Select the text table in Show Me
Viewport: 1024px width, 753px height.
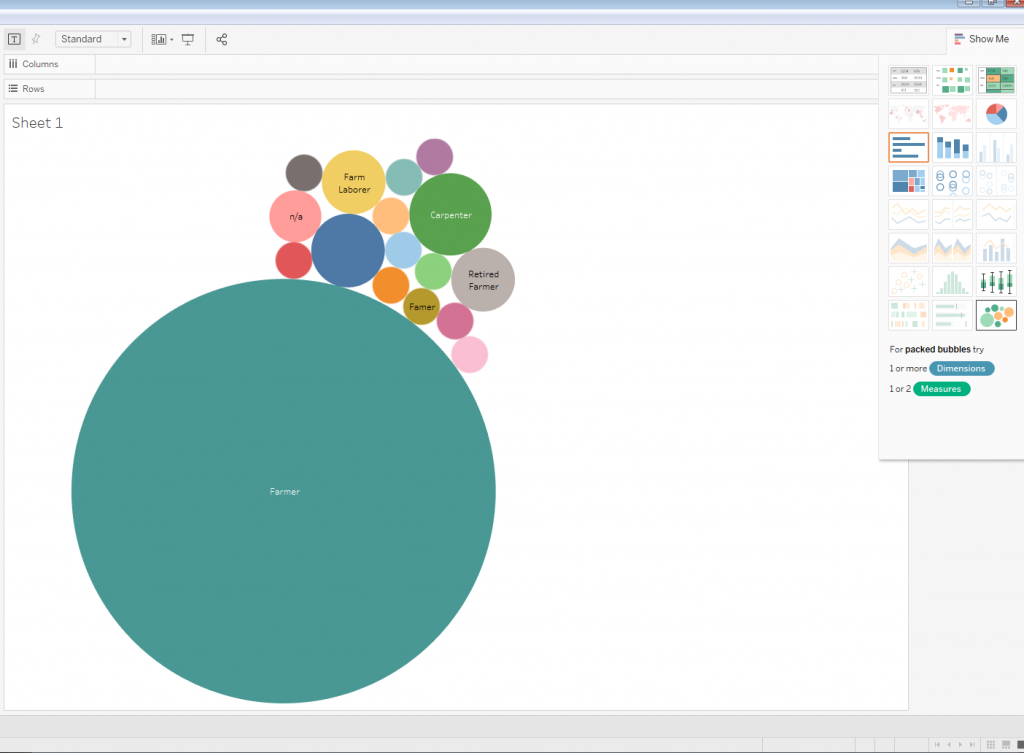tap(908, 79)
